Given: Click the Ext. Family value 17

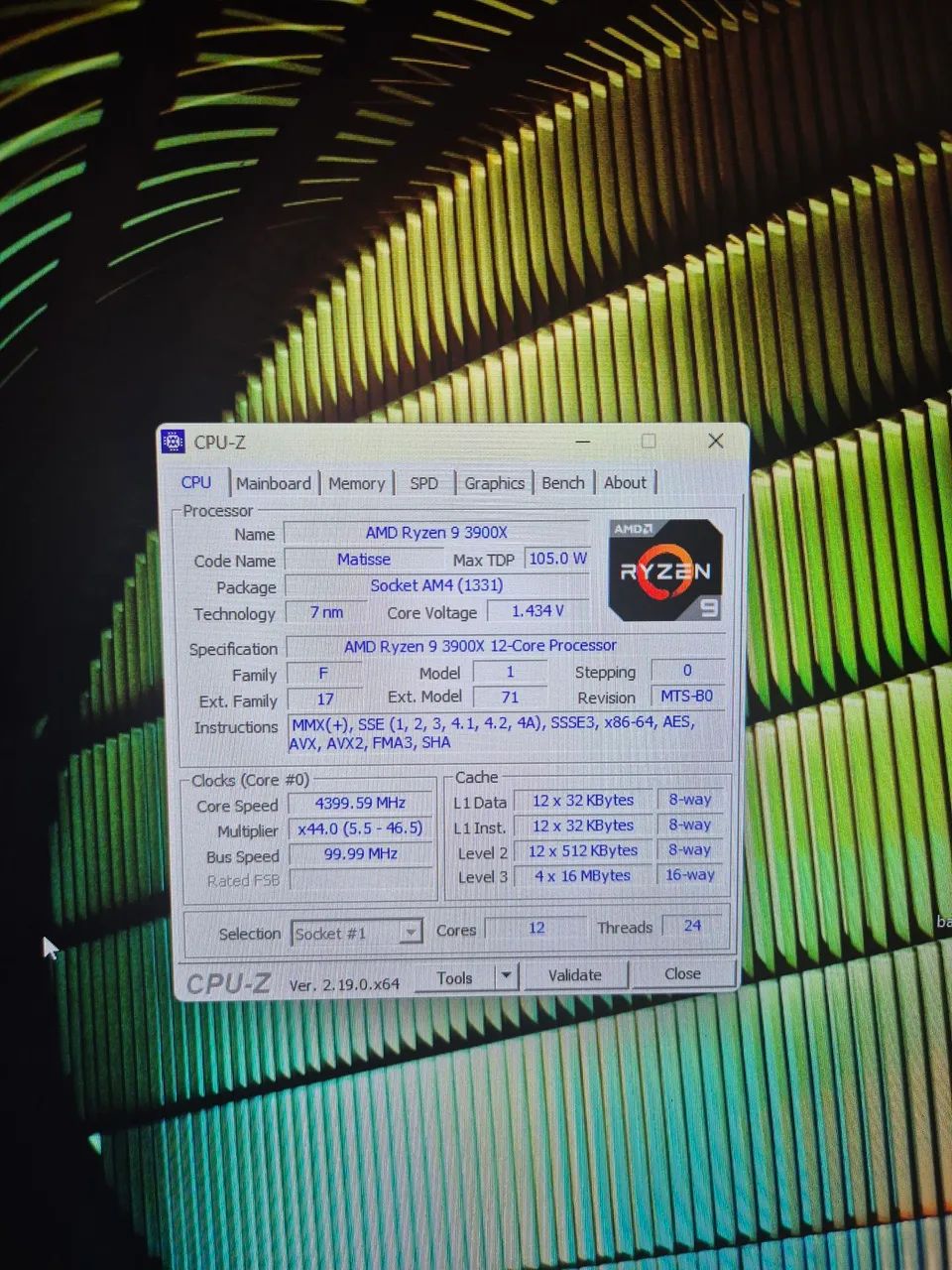Looking at the screenshot, I should [x=324, y=698].
